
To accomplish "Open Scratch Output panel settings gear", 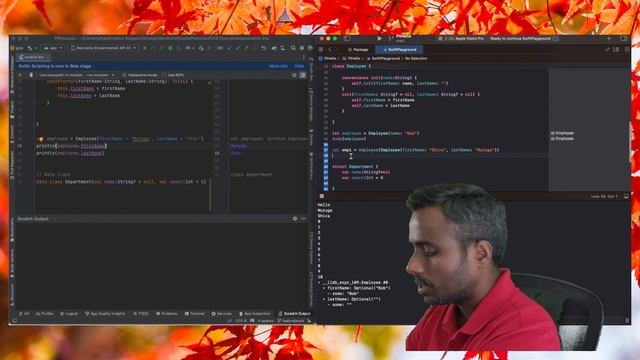I will click(x=295, y=219).
